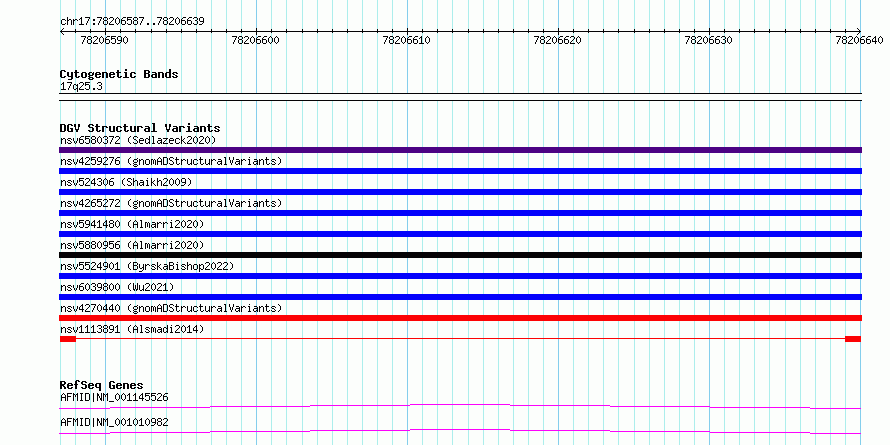Click the nsv5524901 (ByrskaBishop2022) label
Image resolution: width=890 pixels, height=445 pixels.
click(147, 266)
